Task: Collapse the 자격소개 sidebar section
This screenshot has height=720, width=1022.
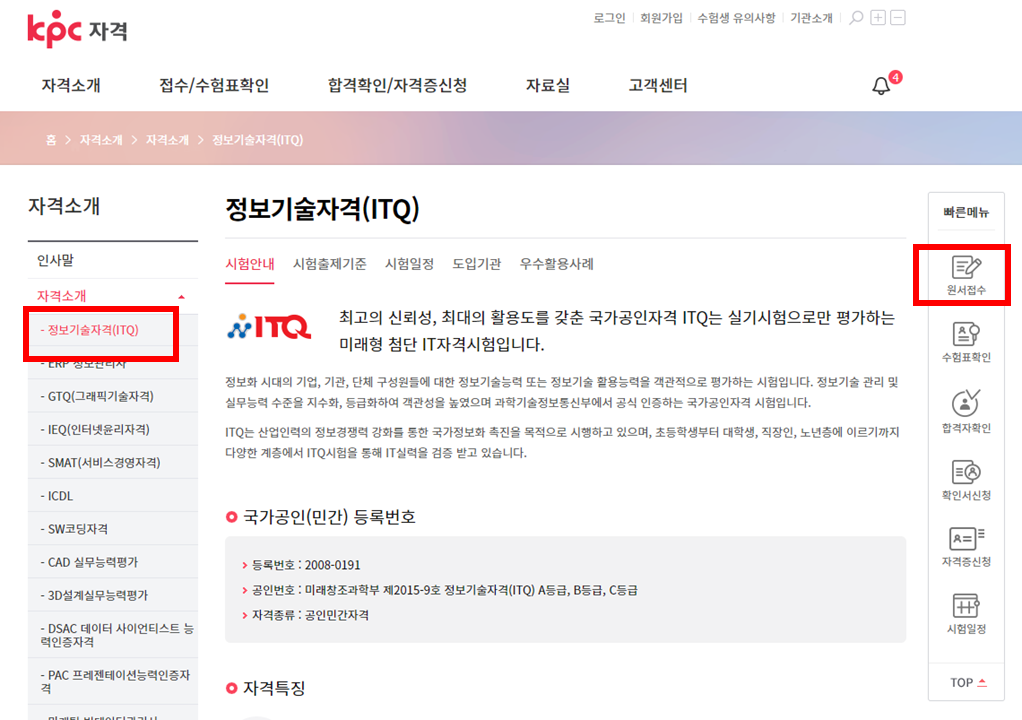Action: tap(181, 296)
